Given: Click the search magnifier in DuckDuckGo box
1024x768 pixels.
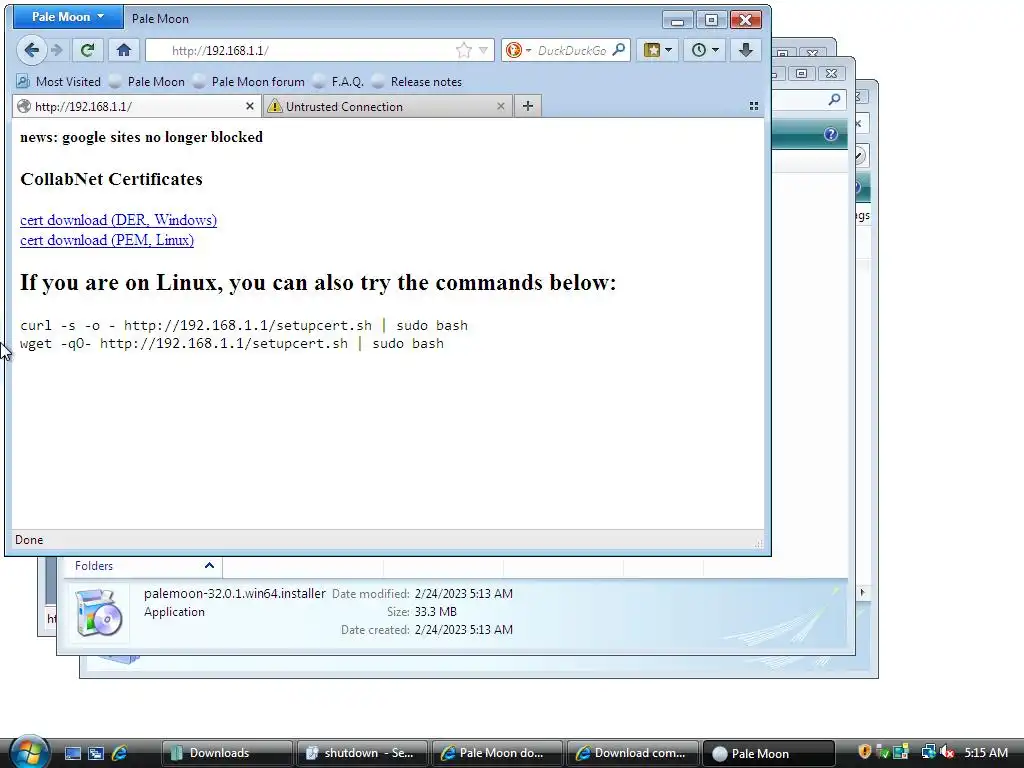Looking at the screenshot, I should 618,50.
